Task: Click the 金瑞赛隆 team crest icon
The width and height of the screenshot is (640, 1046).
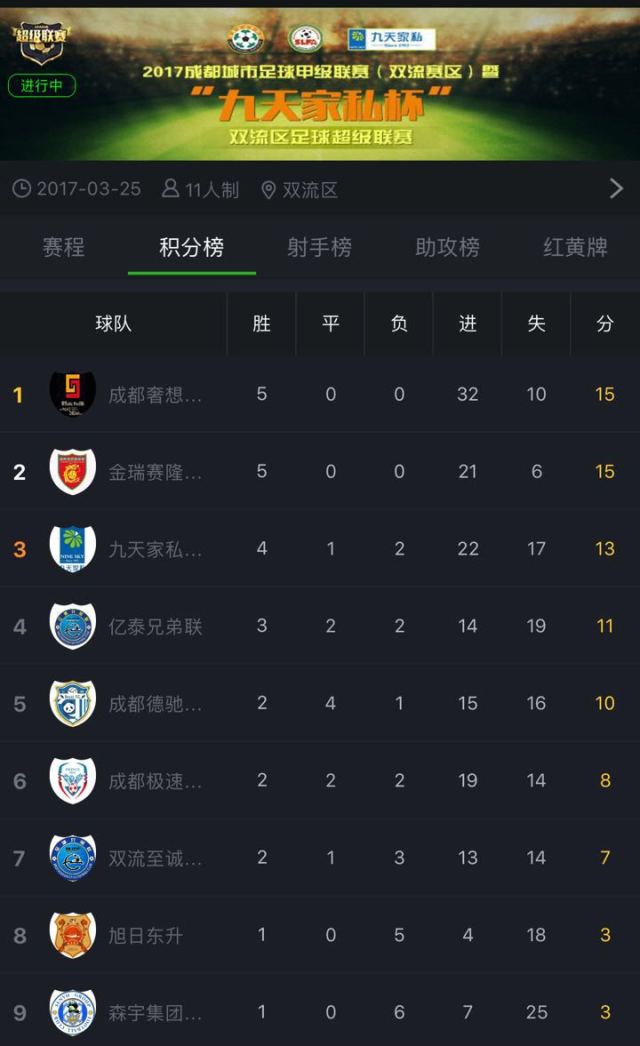Action: pos(73,471)
